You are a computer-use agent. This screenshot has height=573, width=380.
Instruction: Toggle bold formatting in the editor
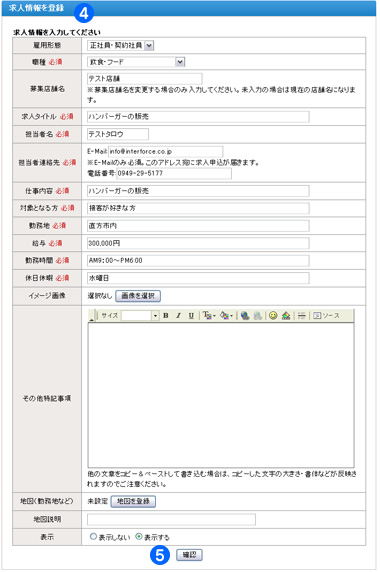[x=166, y=316]
